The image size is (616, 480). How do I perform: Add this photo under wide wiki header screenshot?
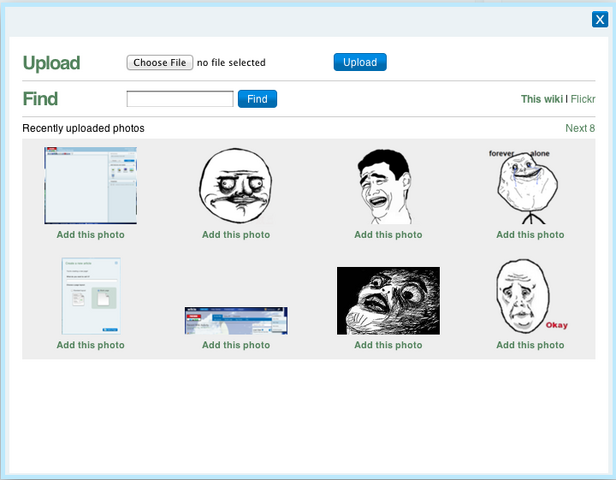pyautogui.click(x=236, y=345)
